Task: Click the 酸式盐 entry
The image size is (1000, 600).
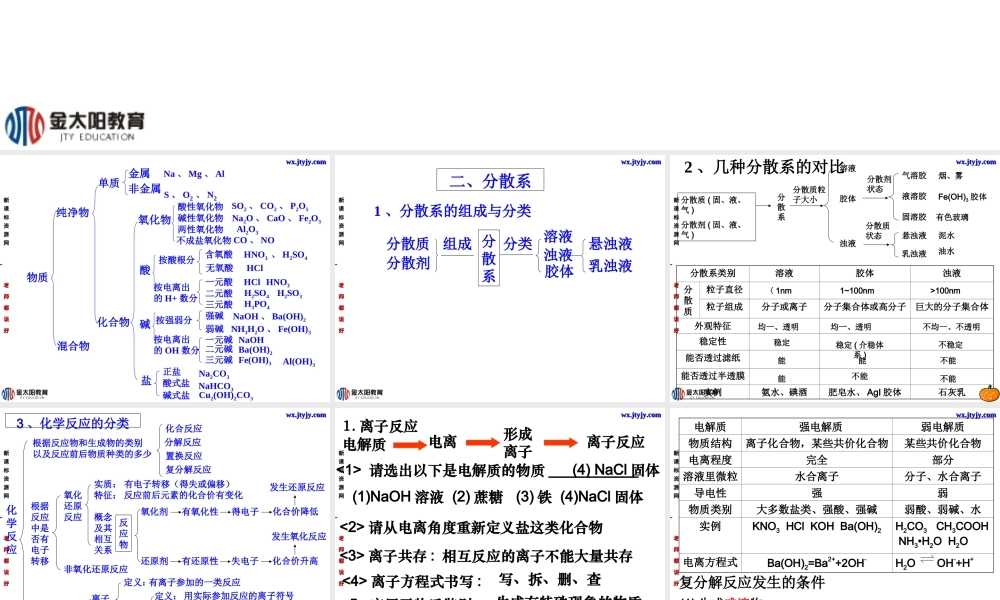Action: coord(176,383)
